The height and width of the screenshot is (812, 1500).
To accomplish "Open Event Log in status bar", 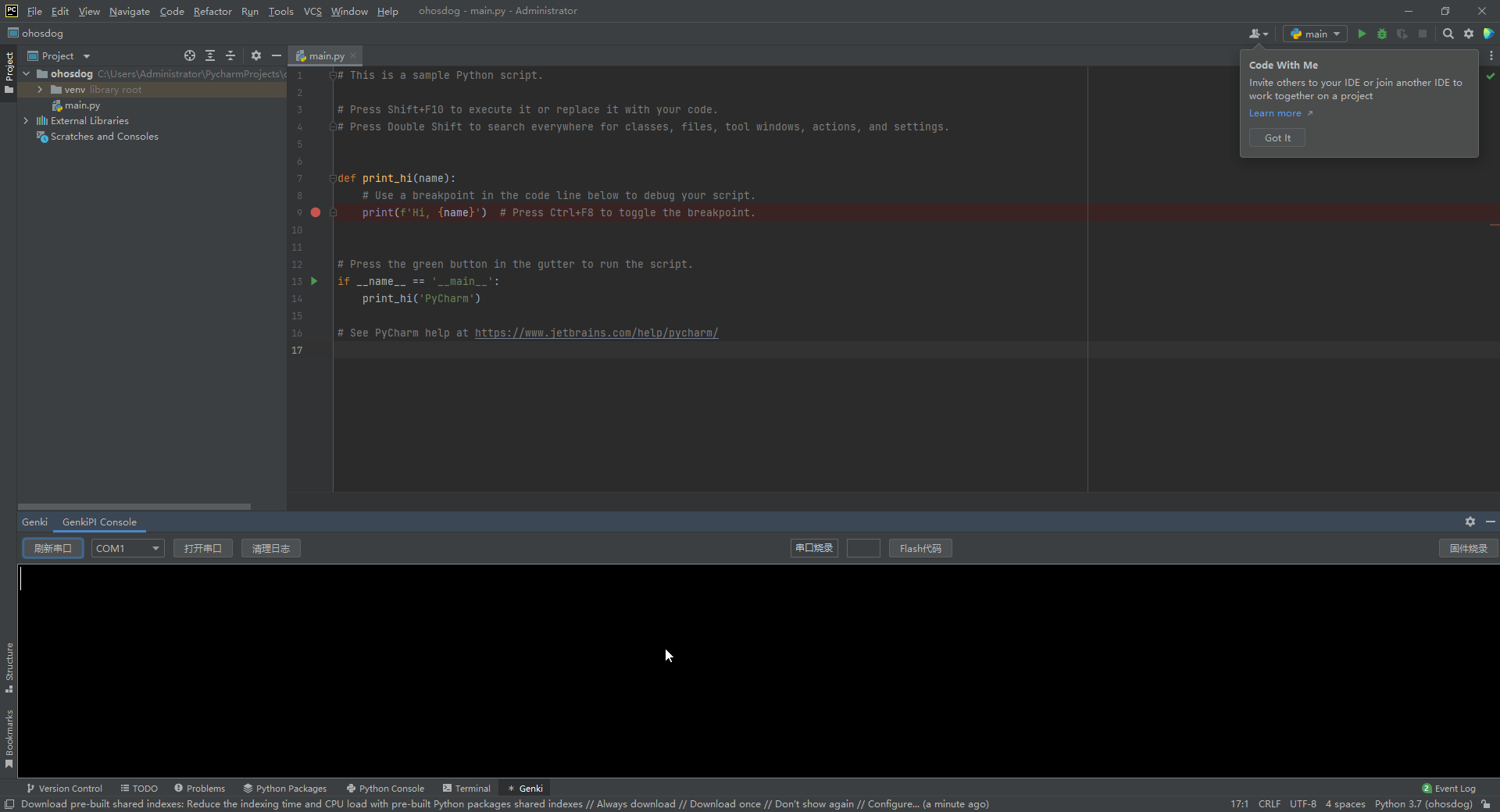I will (x=1448, y=789).
